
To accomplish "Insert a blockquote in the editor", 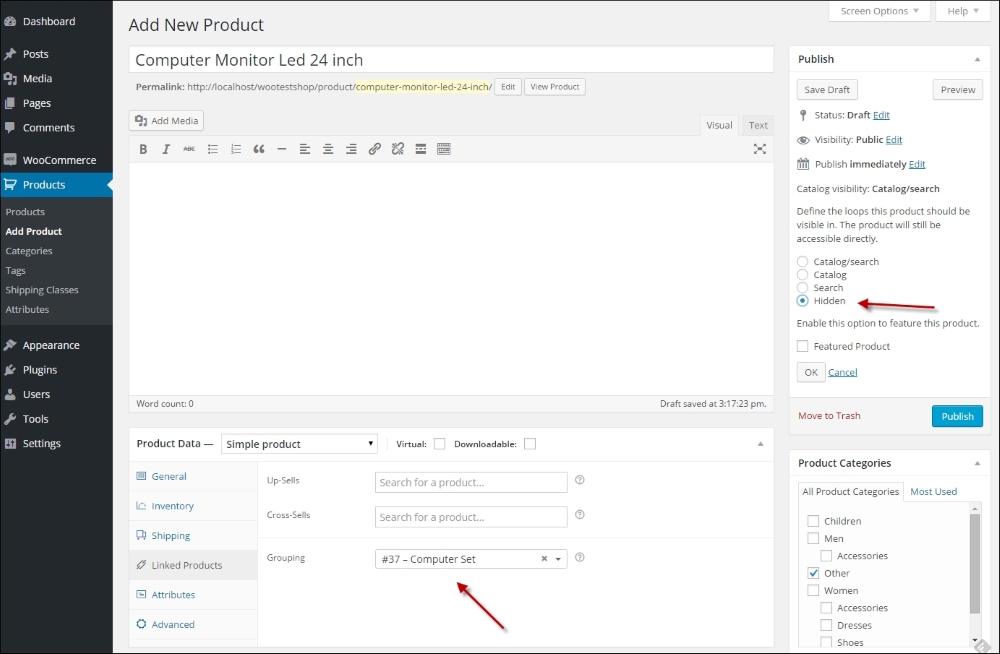I will (258, 149).
